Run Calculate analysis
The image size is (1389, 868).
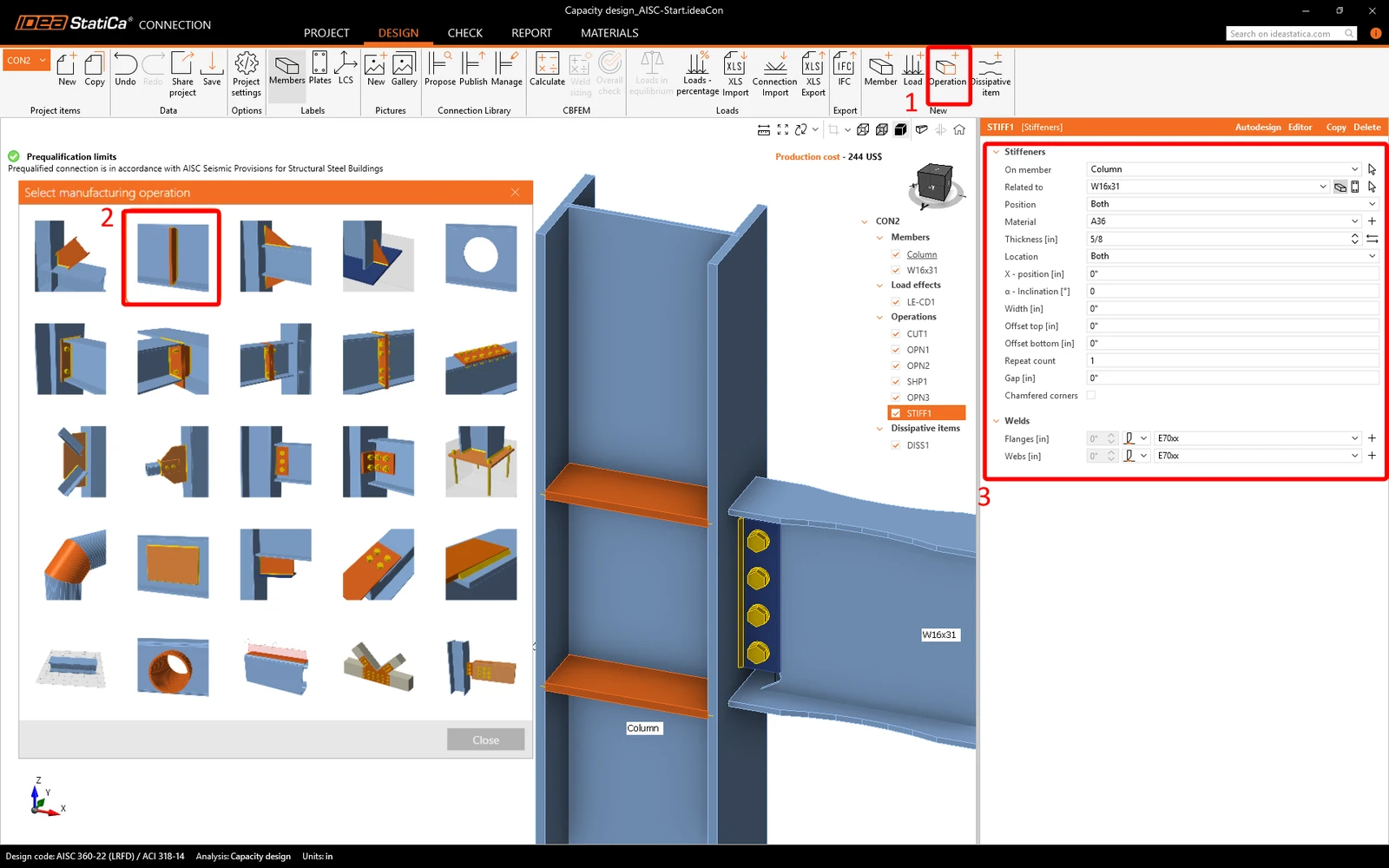[x=547, y=69]
